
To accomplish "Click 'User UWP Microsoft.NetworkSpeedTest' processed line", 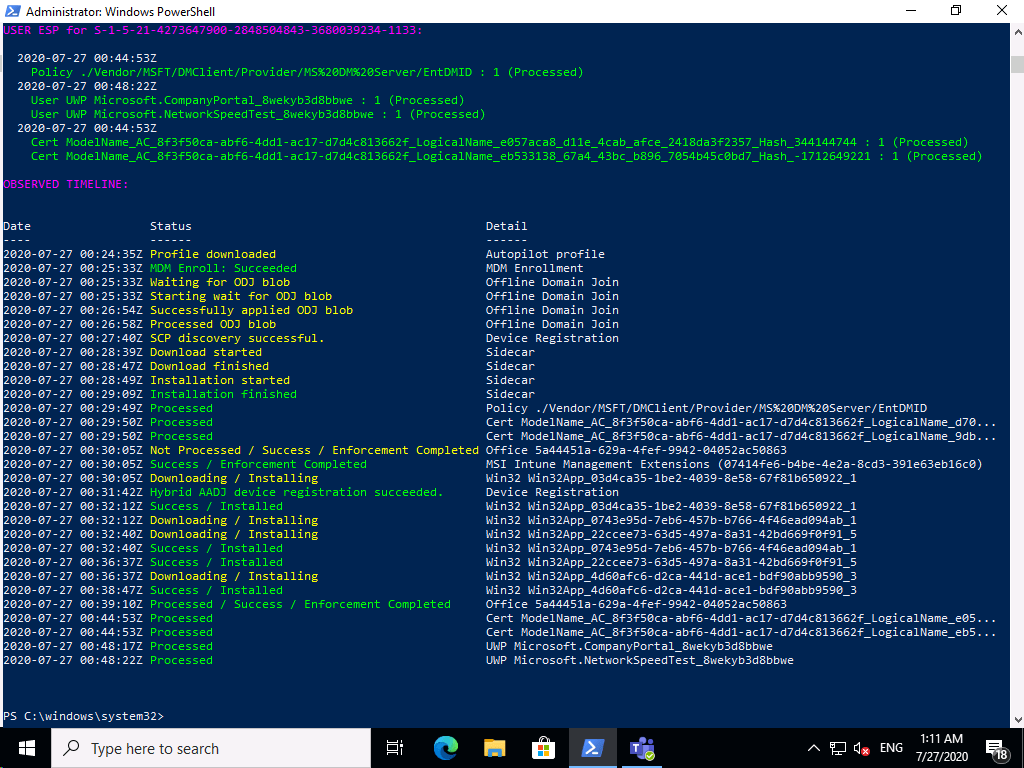I will [258, 114].
